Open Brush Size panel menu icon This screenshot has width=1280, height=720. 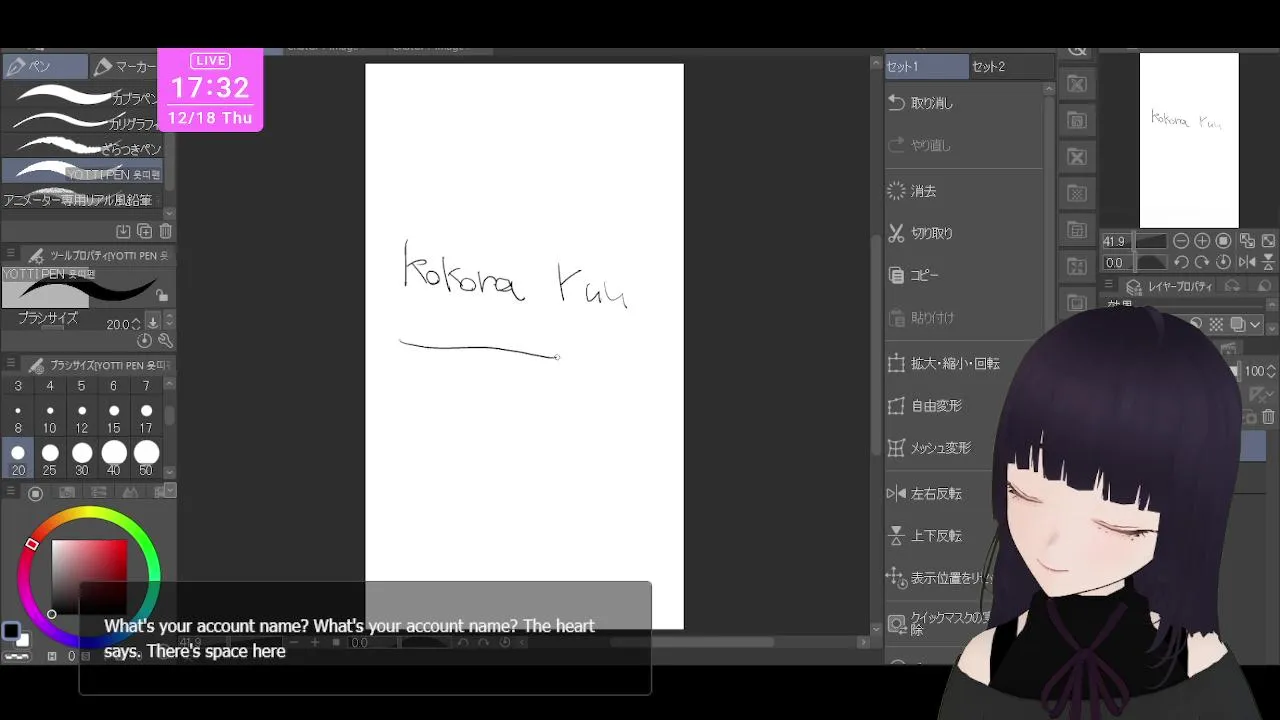11,365
